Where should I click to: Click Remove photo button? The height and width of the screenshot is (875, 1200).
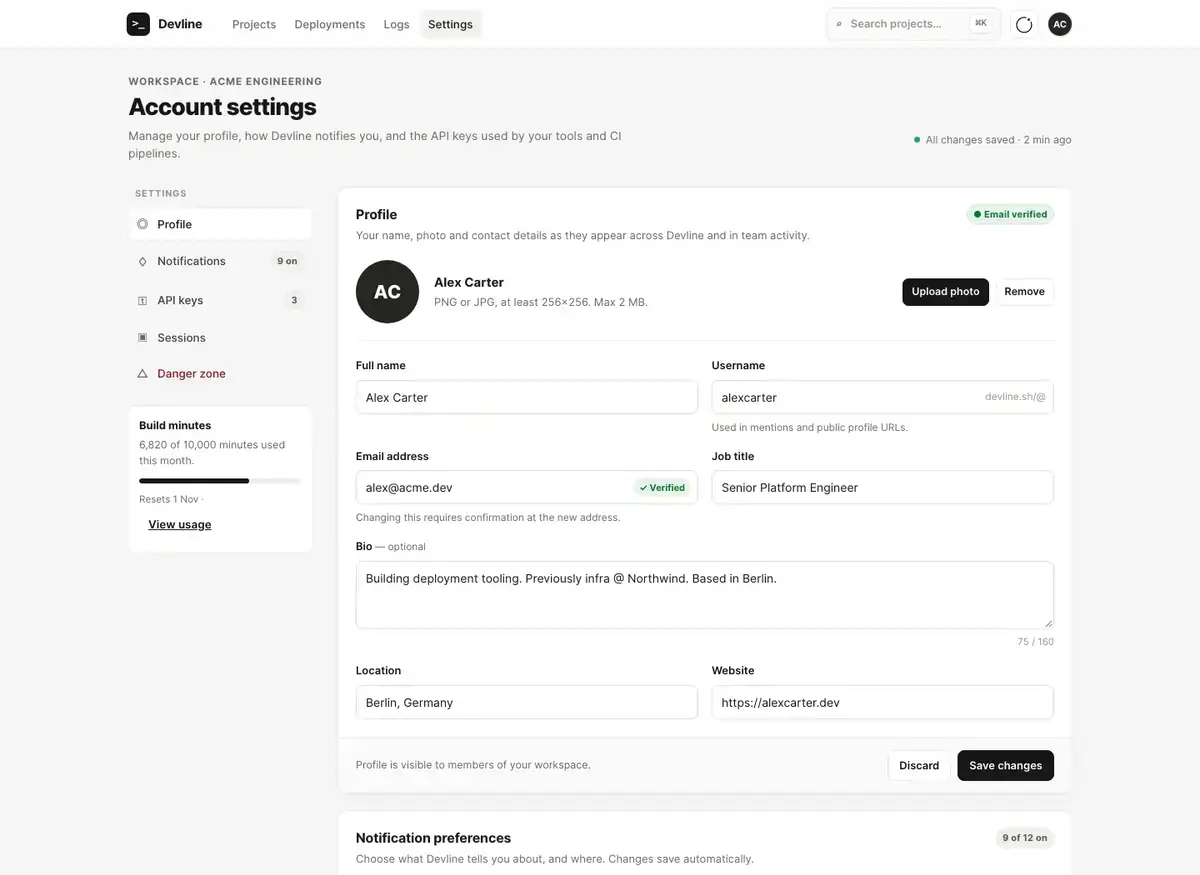click(x=1025, y=292)
